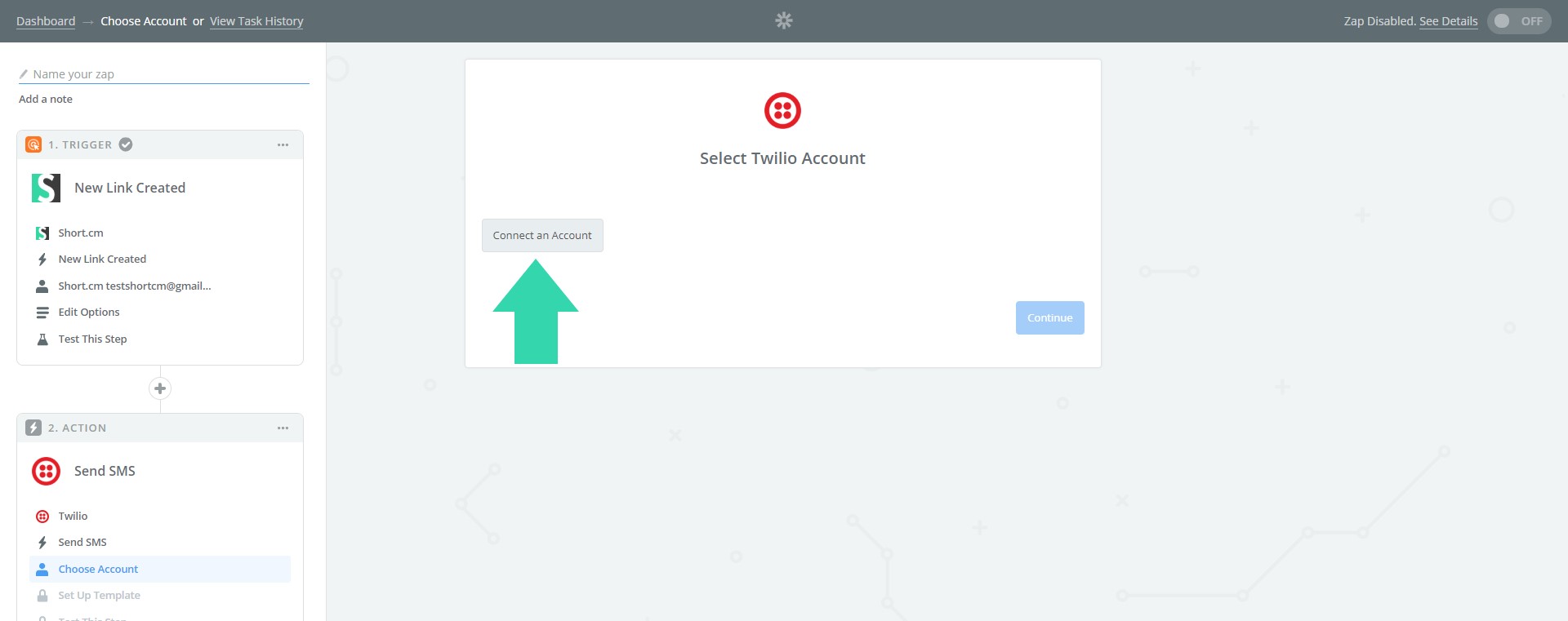This screenshot has width=1568, height=621.
Task: Toggle the Zap ON/OFF switch
Action: (x=1518, y=21)
